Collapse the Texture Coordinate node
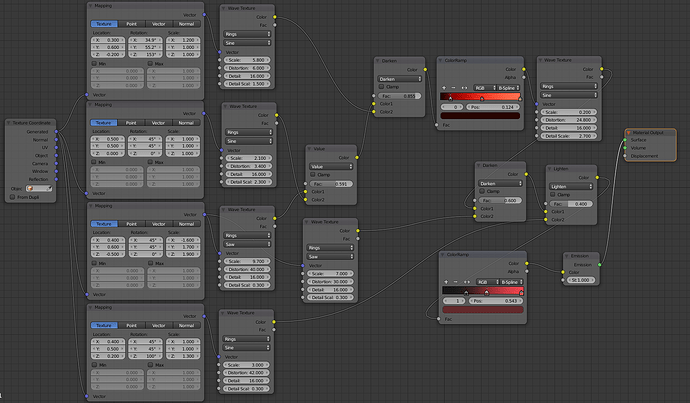The height and width of the screenshot is (403, 690). click(x=8, y=123)
